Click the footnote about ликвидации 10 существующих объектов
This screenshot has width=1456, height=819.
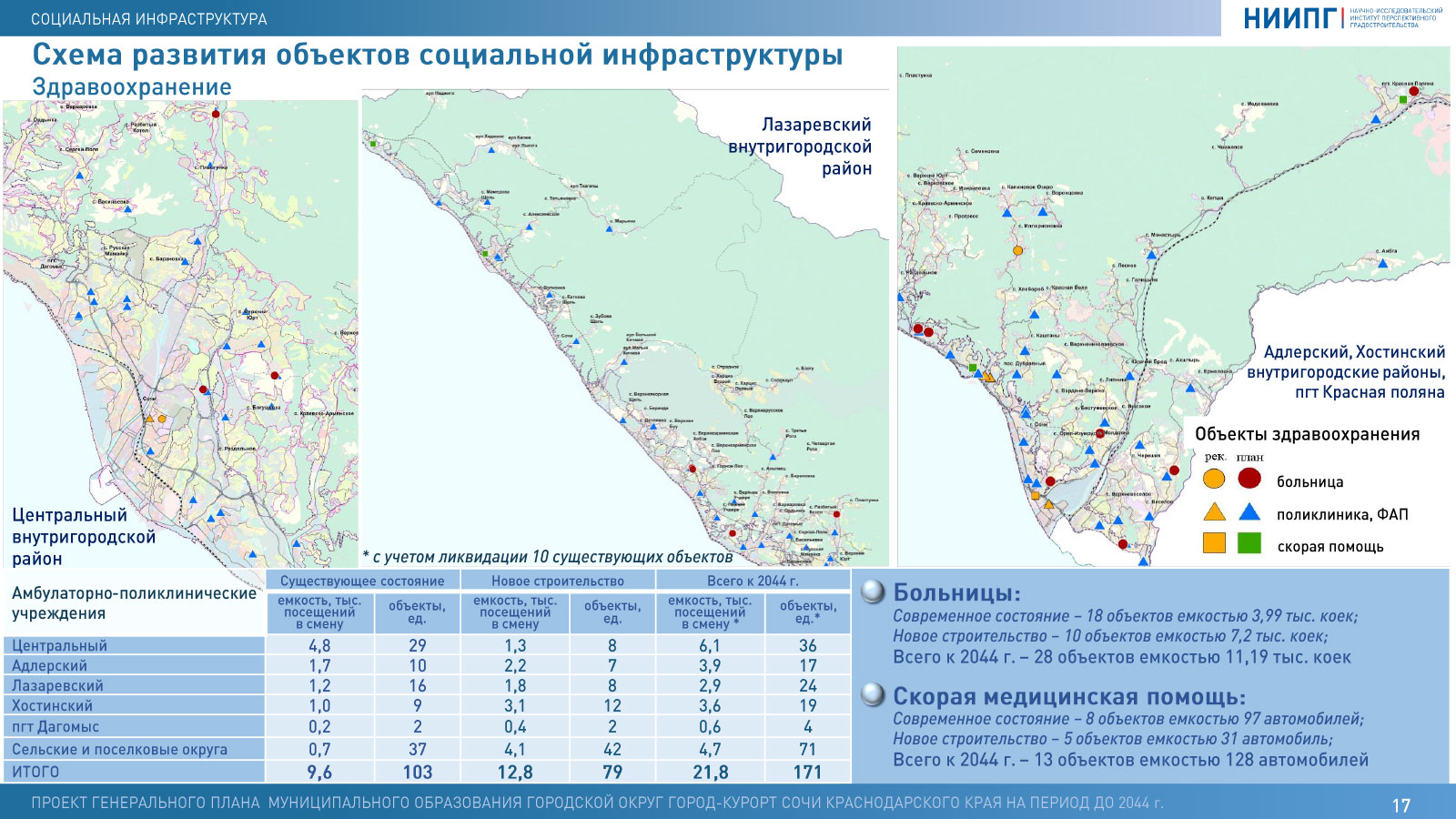548,557
